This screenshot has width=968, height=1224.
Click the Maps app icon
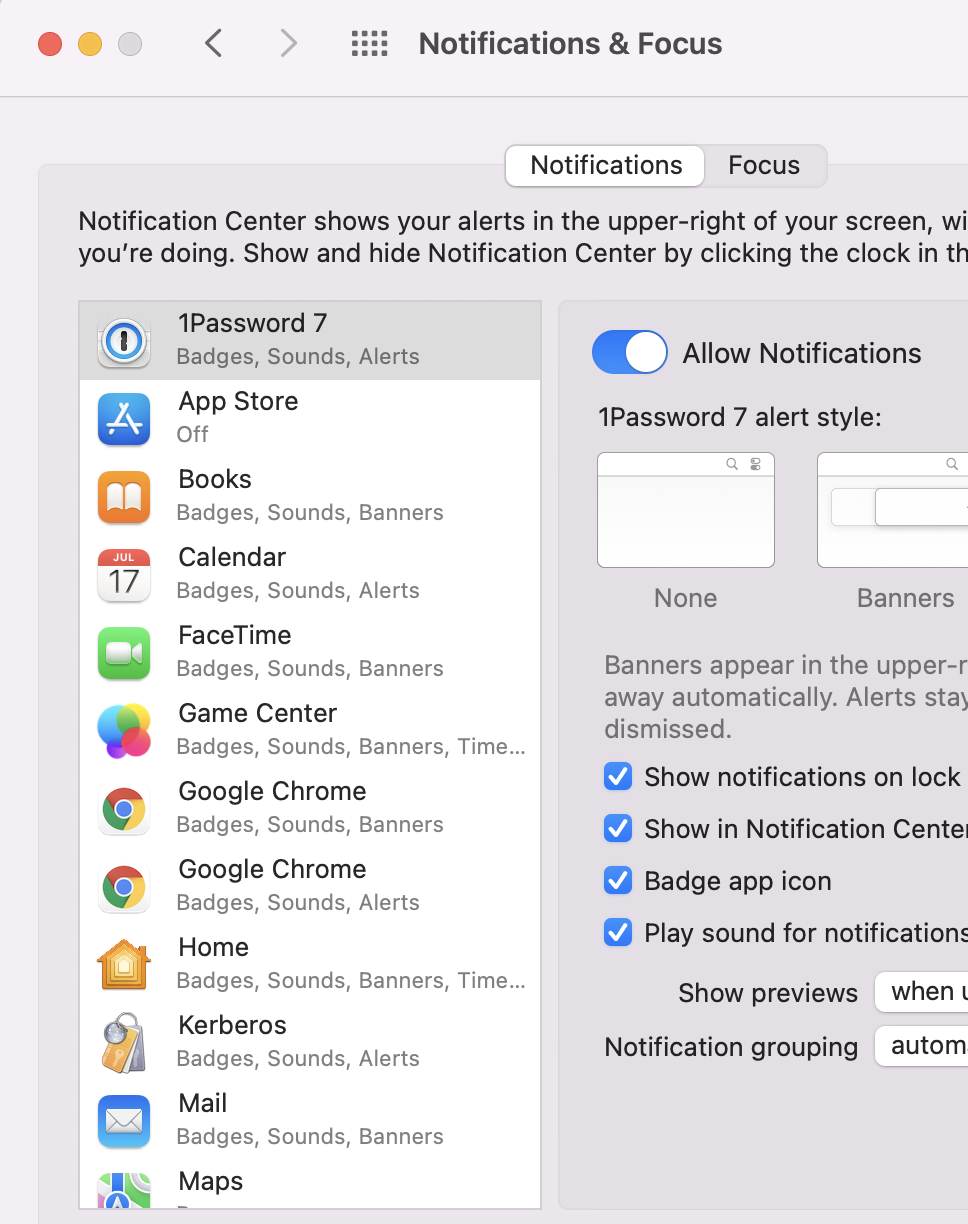coord(124,1191)
